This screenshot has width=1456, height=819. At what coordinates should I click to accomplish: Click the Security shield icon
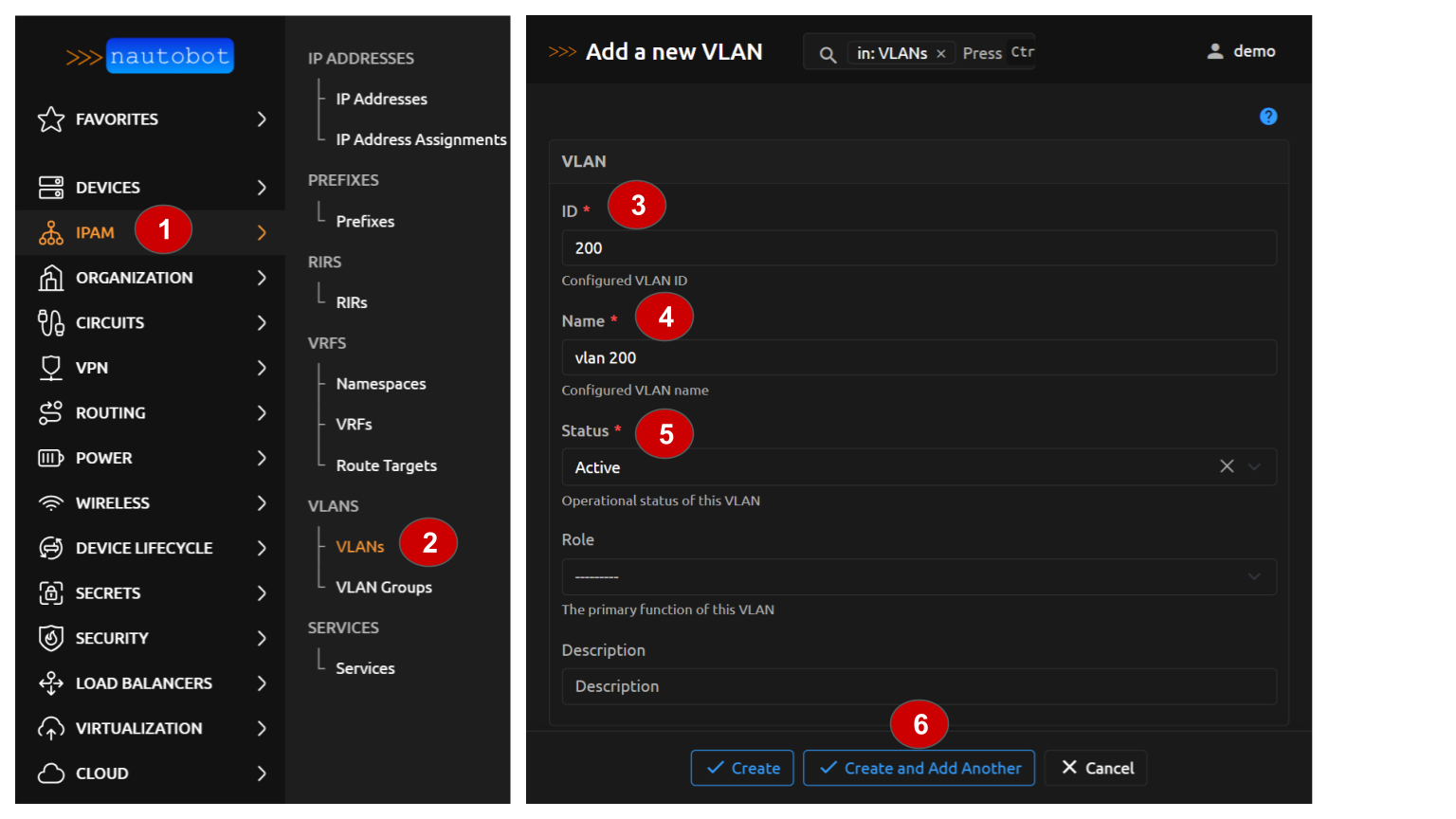[51, 638]
